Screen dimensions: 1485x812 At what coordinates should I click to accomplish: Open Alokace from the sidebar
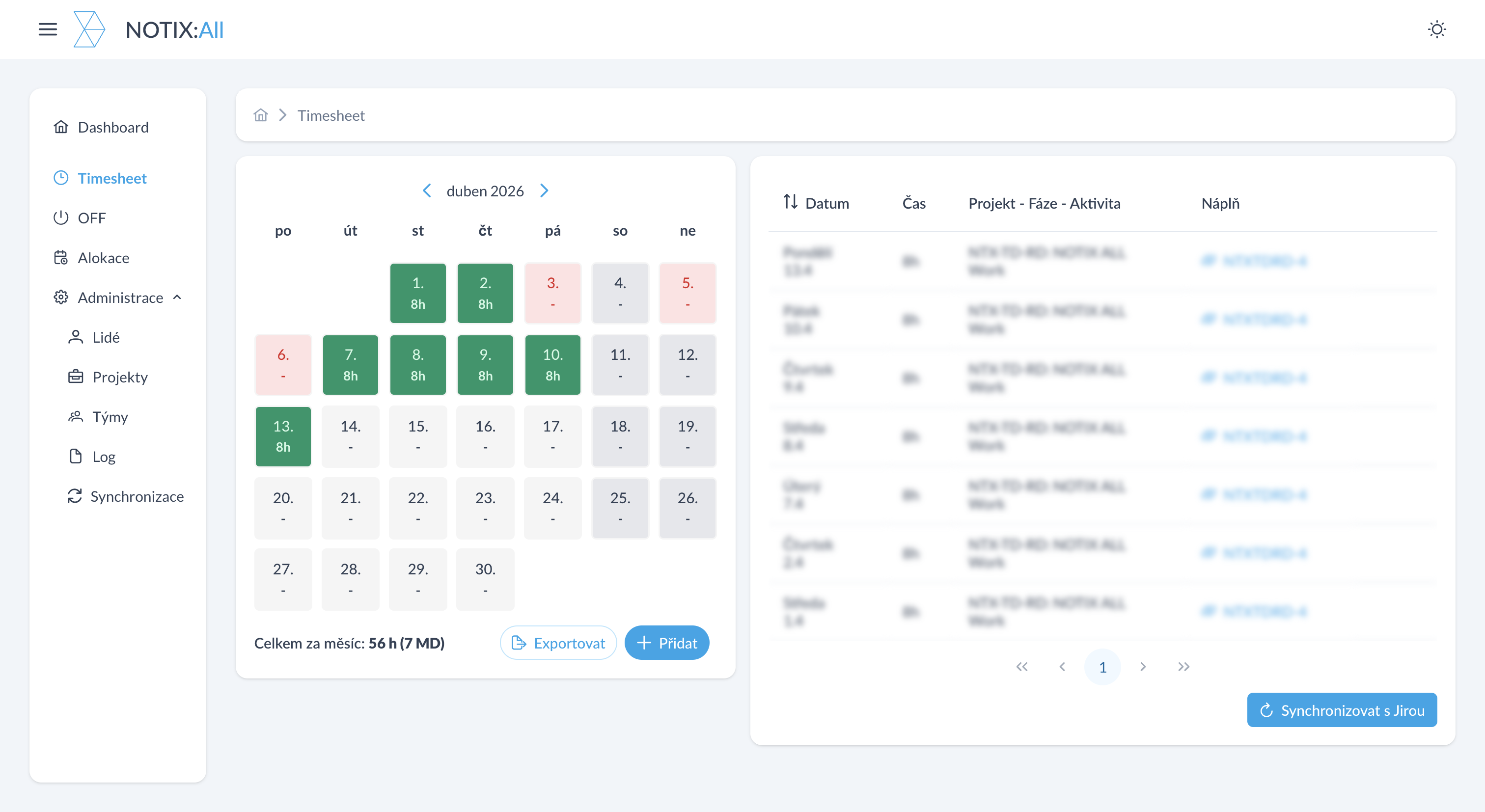click(103, 258)
